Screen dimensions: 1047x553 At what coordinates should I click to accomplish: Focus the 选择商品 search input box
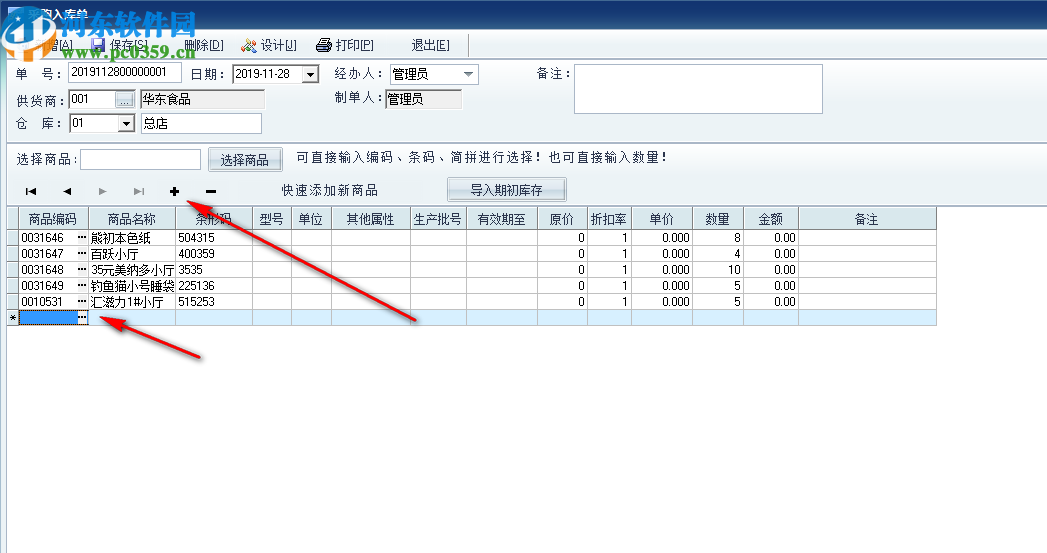pos(140,159)
